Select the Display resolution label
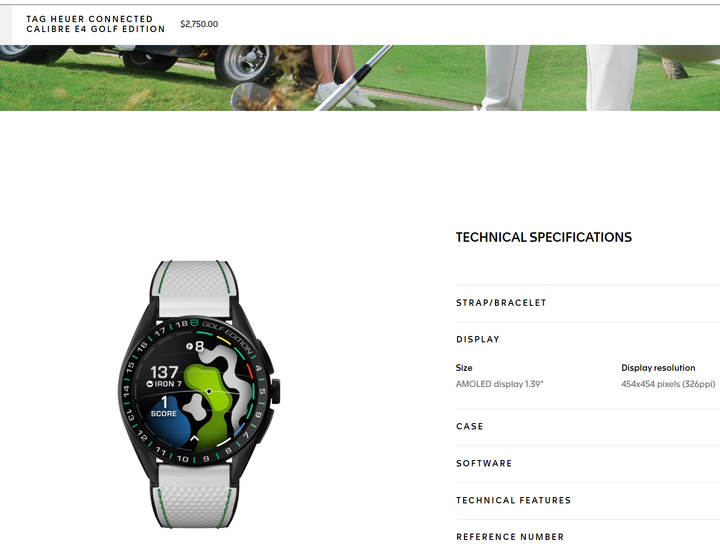 (x=658, y=367)
